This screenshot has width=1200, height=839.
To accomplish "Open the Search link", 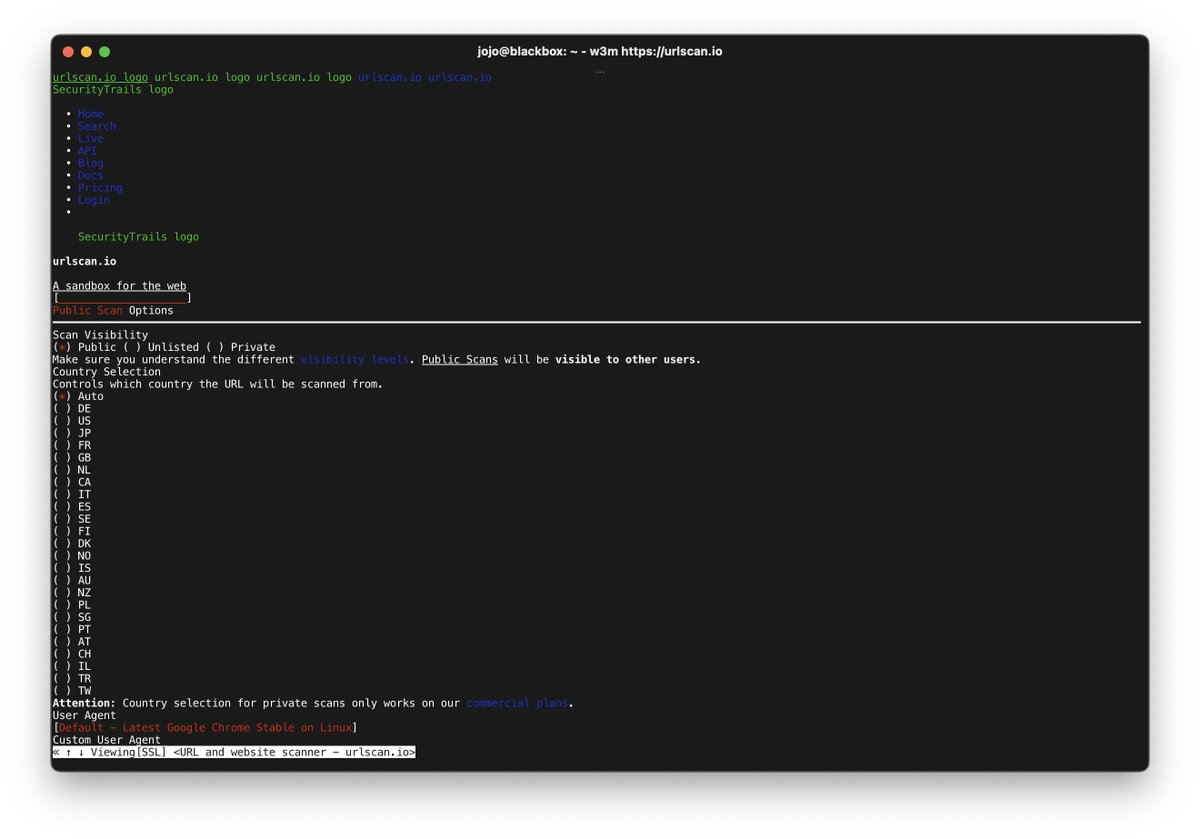I will coord(97,126).
